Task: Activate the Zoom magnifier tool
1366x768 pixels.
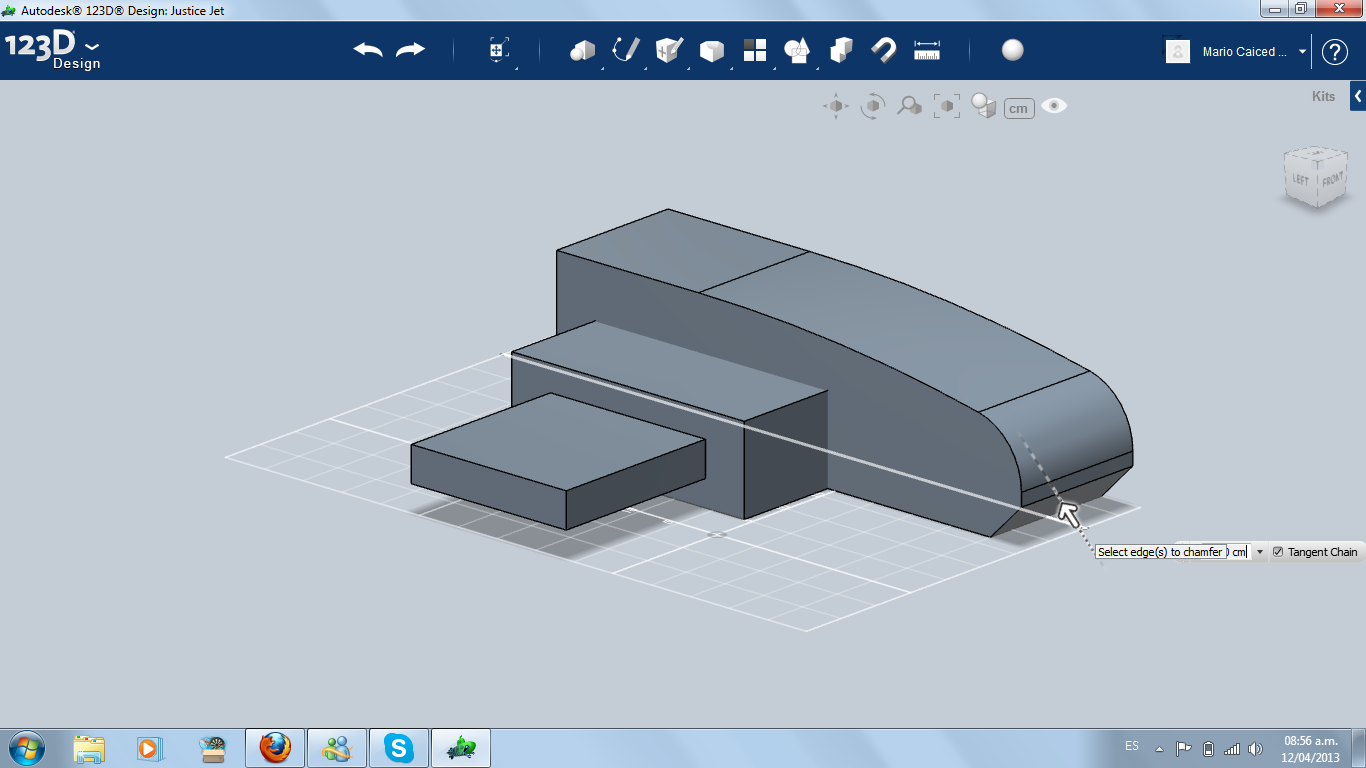Action: pos(909,106)
